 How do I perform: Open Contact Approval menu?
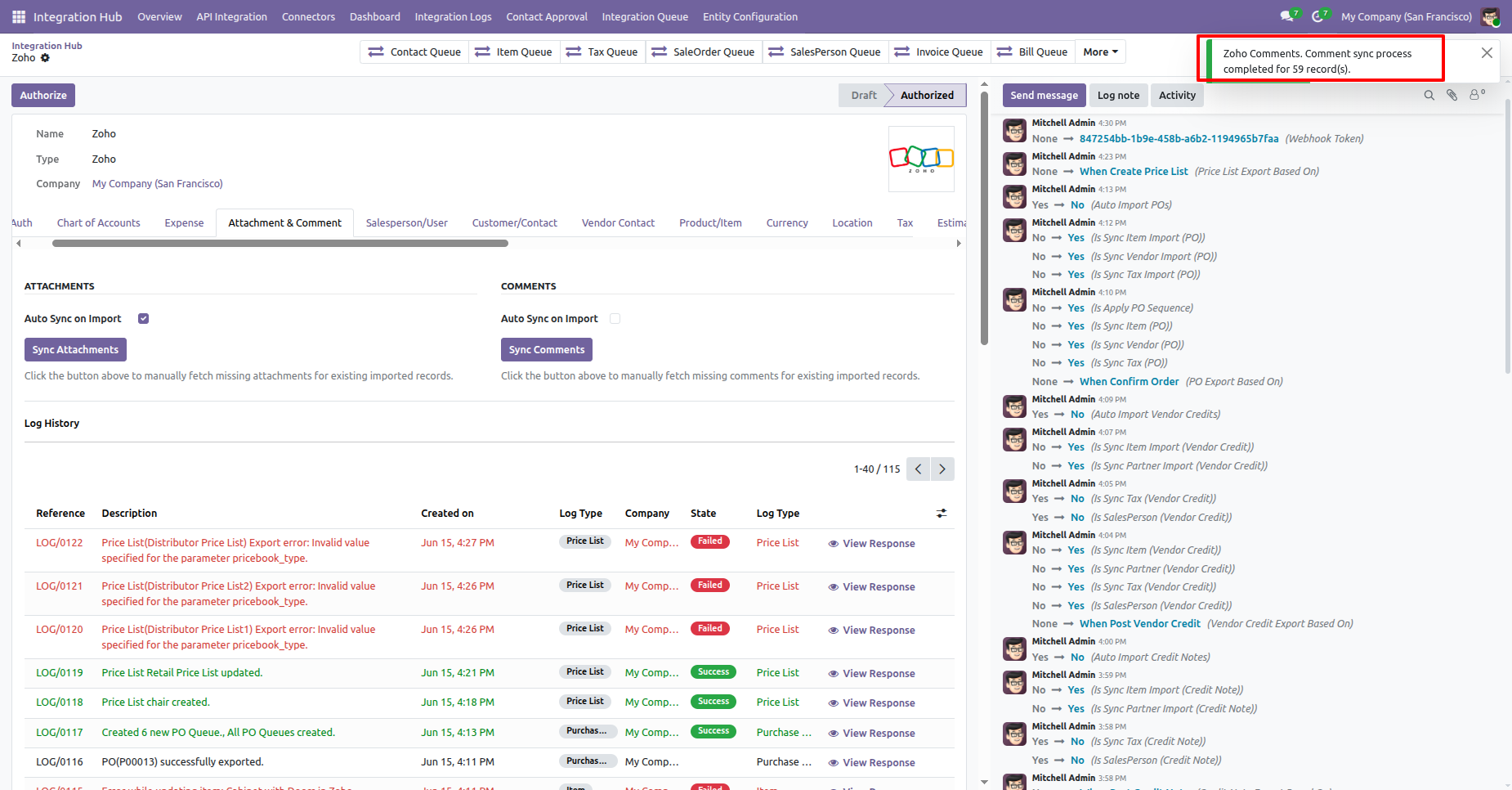pos(547,16)
